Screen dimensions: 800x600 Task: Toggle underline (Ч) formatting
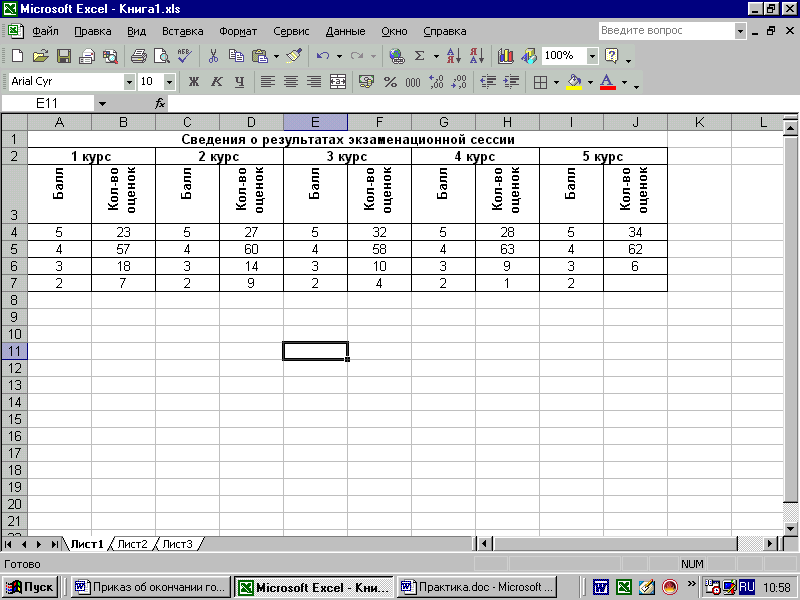239,82
